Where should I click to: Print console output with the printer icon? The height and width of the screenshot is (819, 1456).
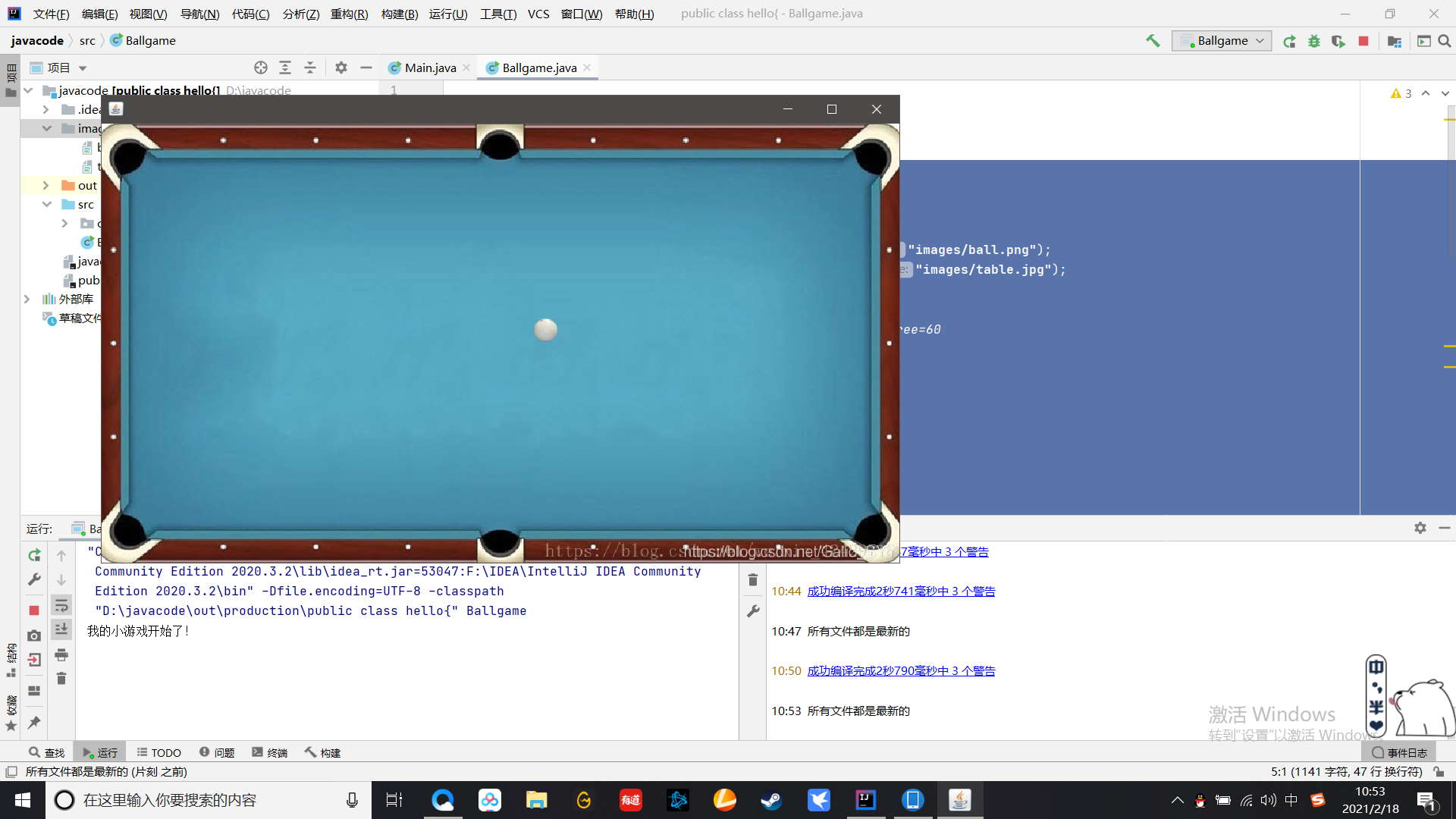click(61, 654)
